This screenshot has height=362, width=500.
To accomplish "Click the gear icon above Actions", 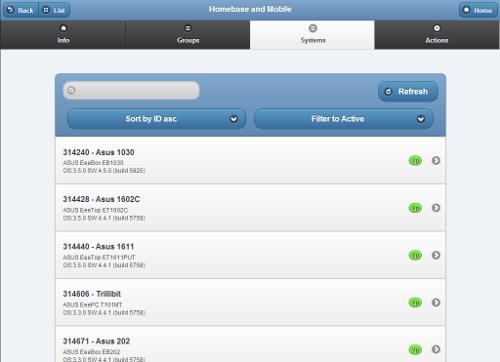I will tap(437, 28).
